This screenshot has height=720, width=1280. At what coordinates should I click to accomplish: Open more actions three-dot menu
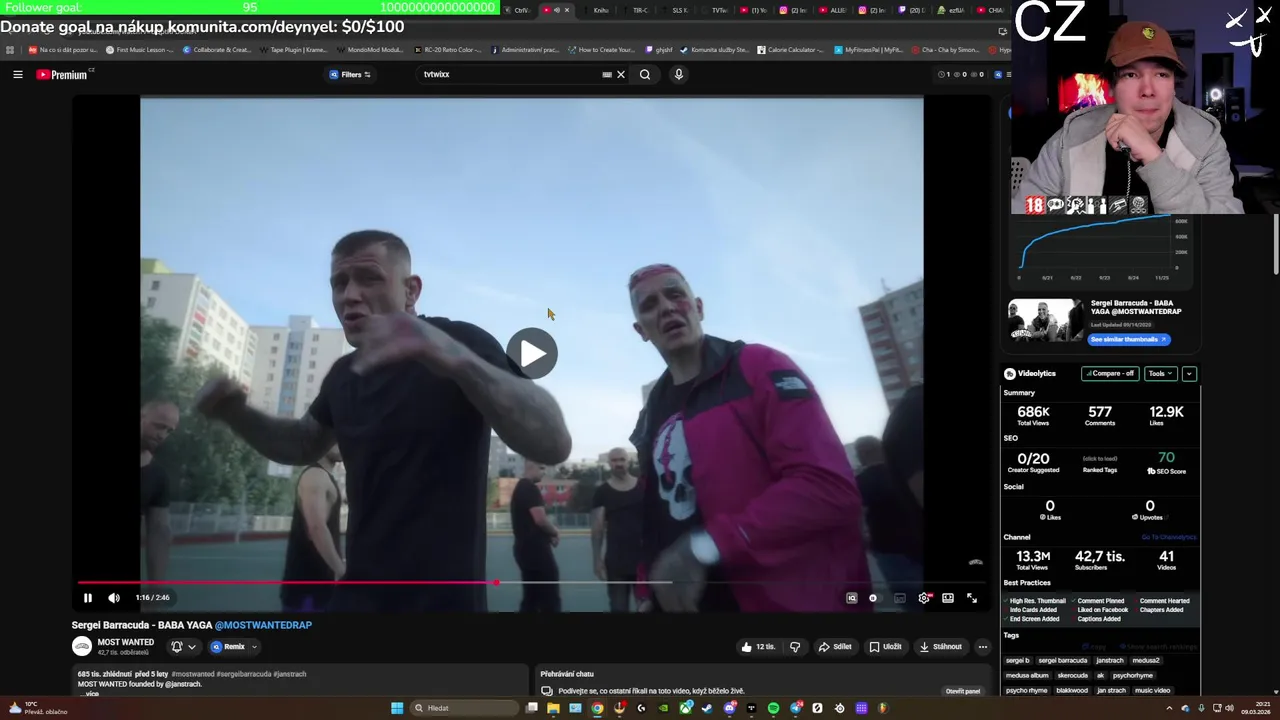pos(983,647)
